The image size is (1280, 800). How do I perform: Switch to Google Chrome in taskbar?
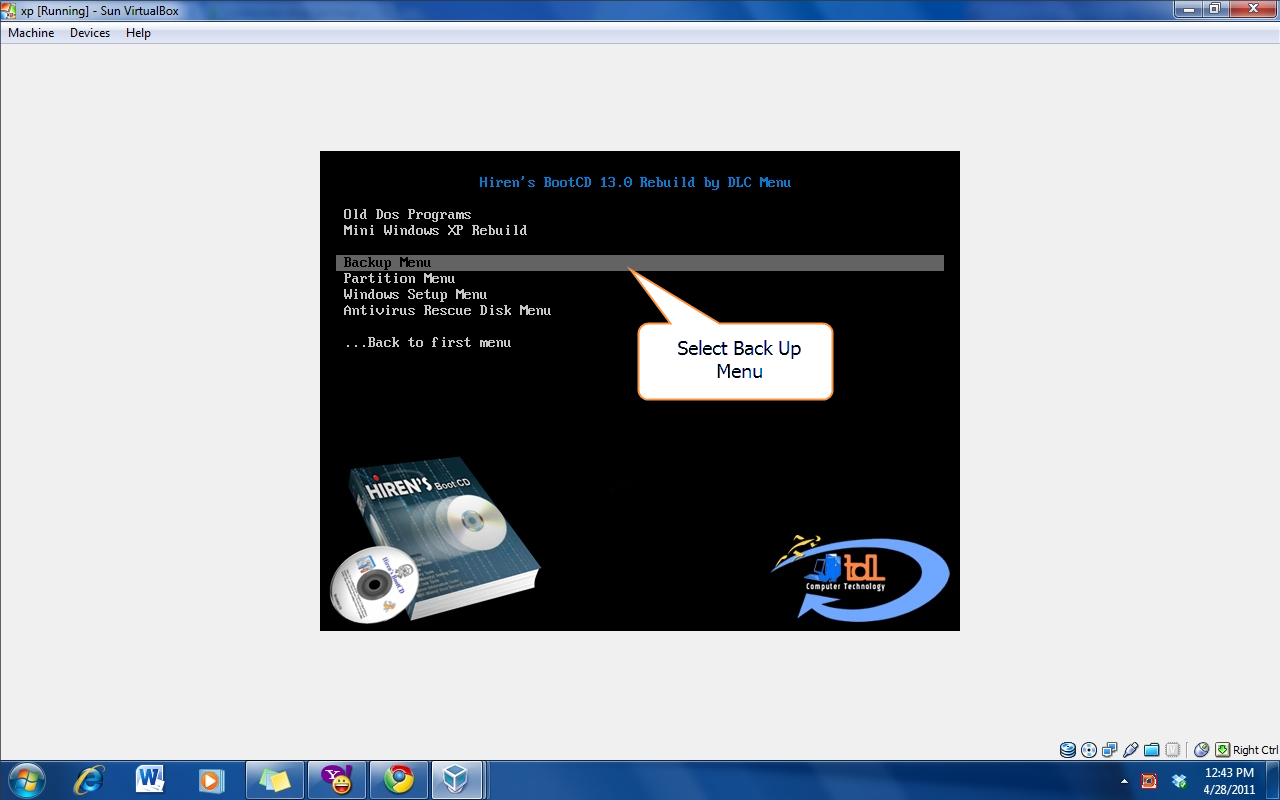398,779
